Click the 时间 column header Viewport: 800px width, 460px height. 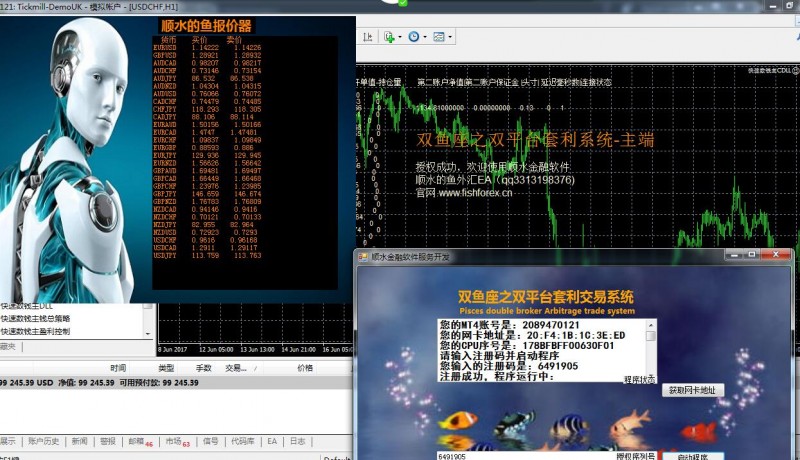click(118, 368)
